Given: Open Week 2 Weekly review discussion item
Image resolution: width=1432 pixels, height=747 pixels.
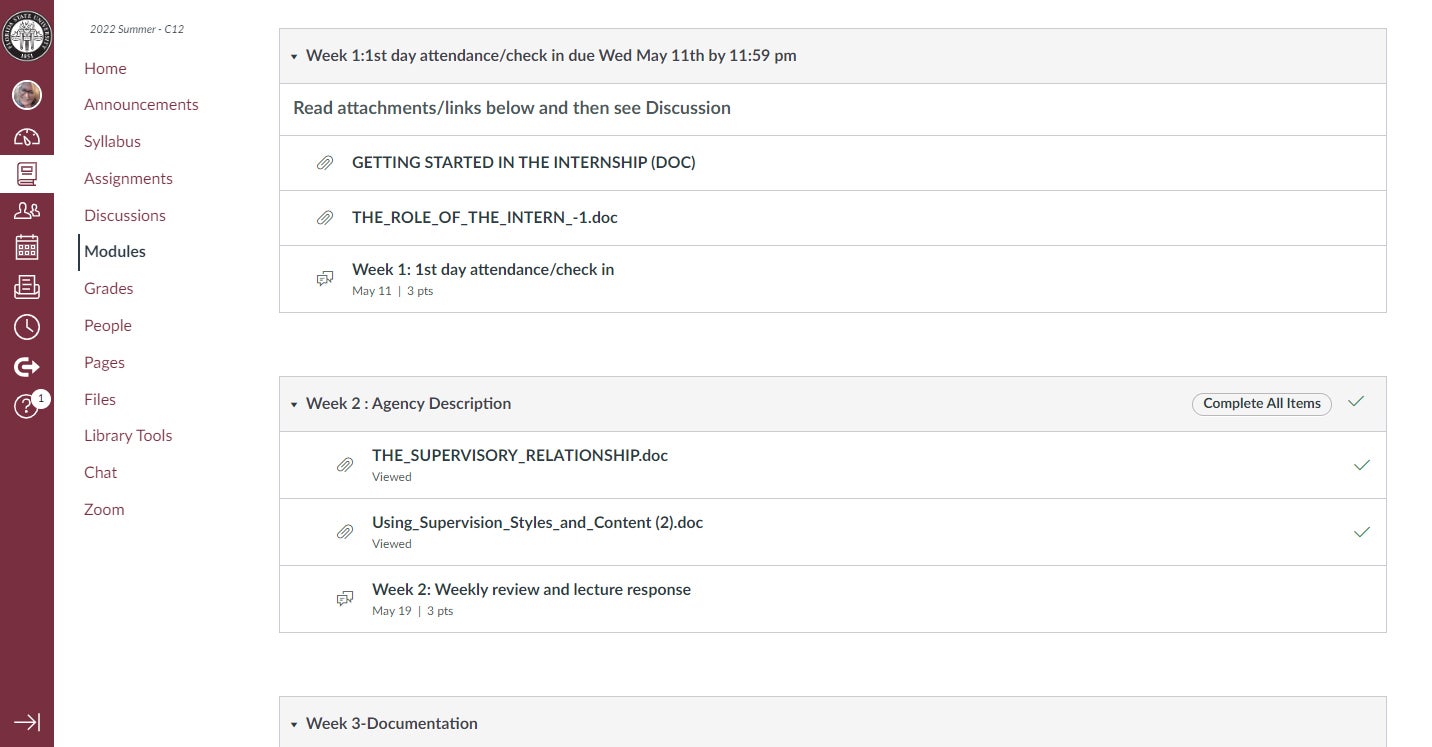Looking at the screenshot, I should click(x=531, y=589).
